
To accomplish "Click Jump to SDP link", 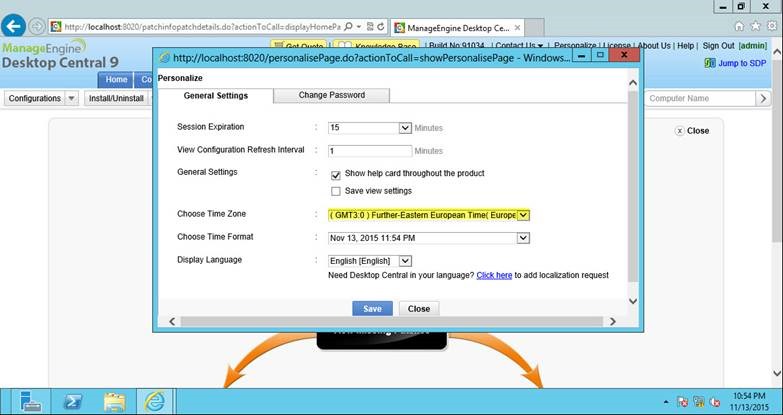I will pos(742,63).
